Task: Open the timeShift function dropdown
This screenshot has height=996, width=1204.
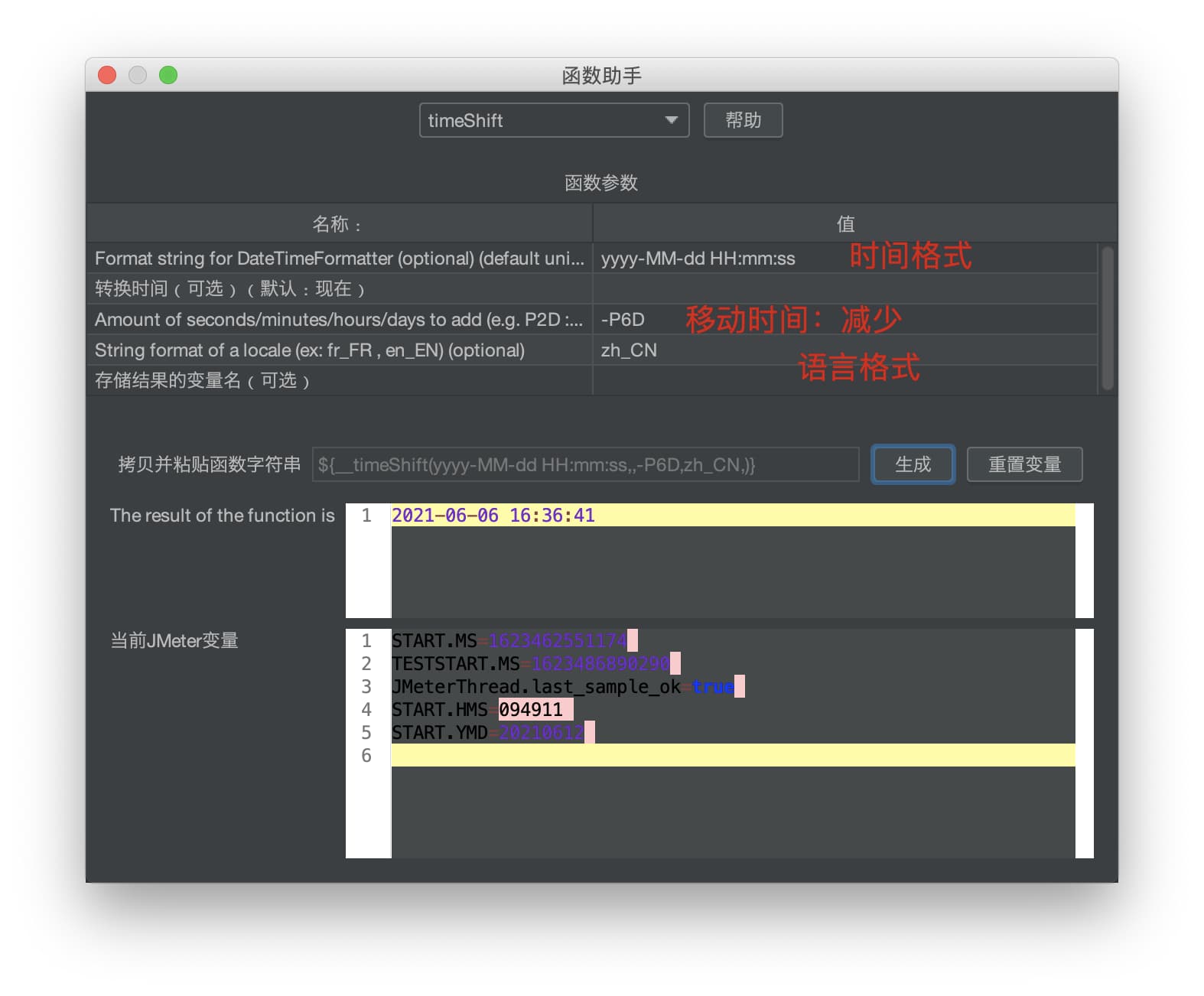Action: tap(554, 120)
